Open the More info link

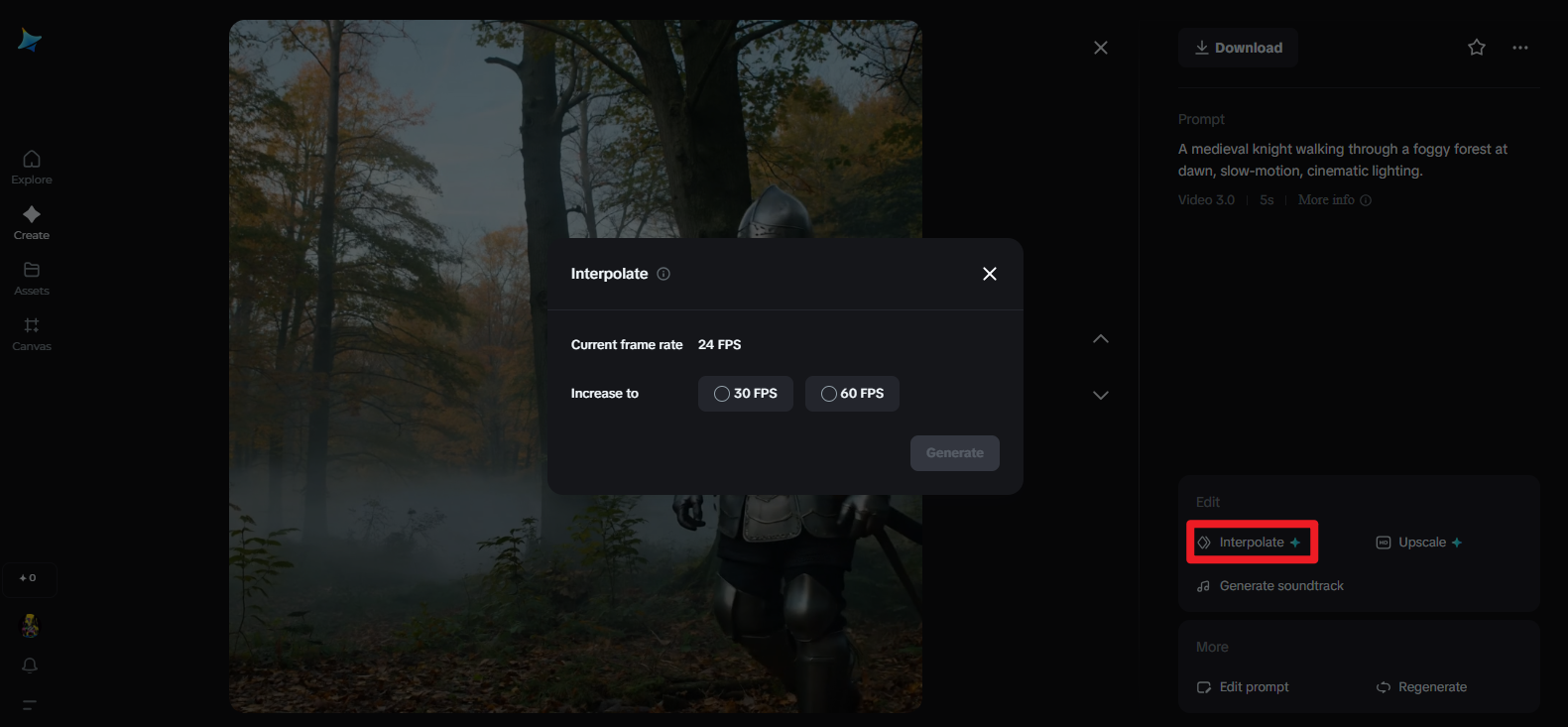(1335, 200)
